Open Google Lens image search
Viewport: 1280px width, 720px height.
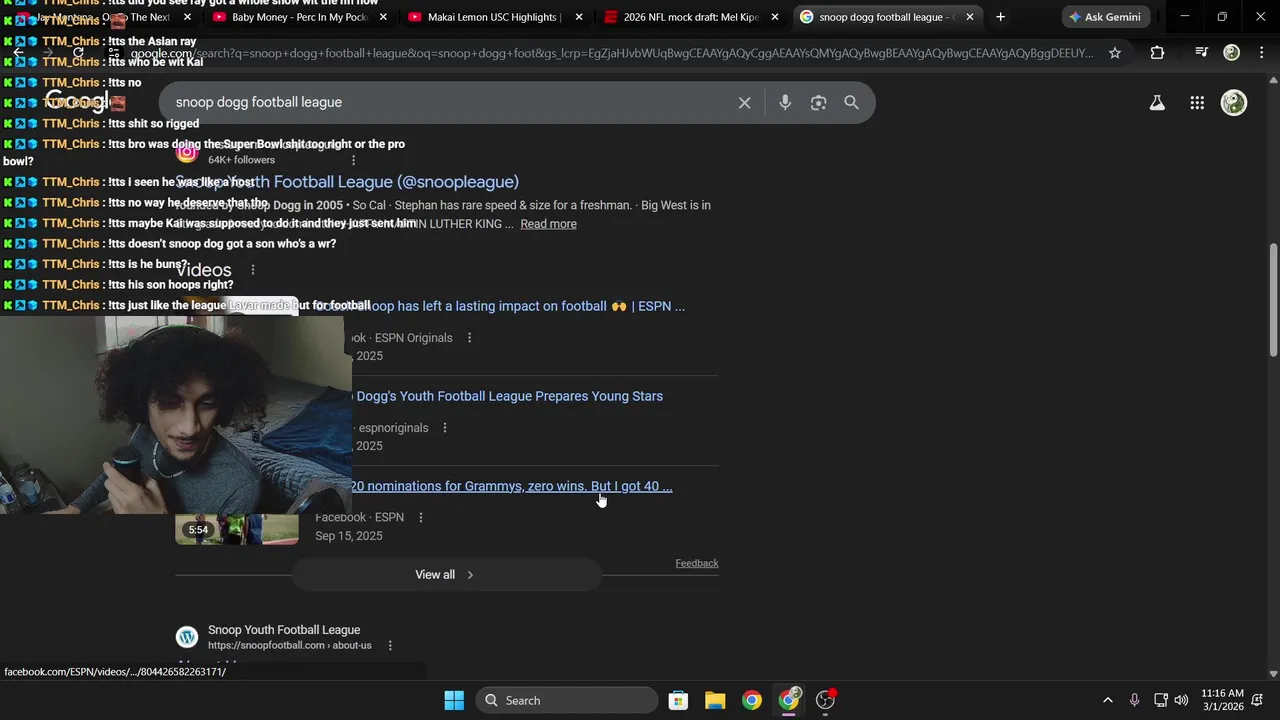(x=818, y=102)
